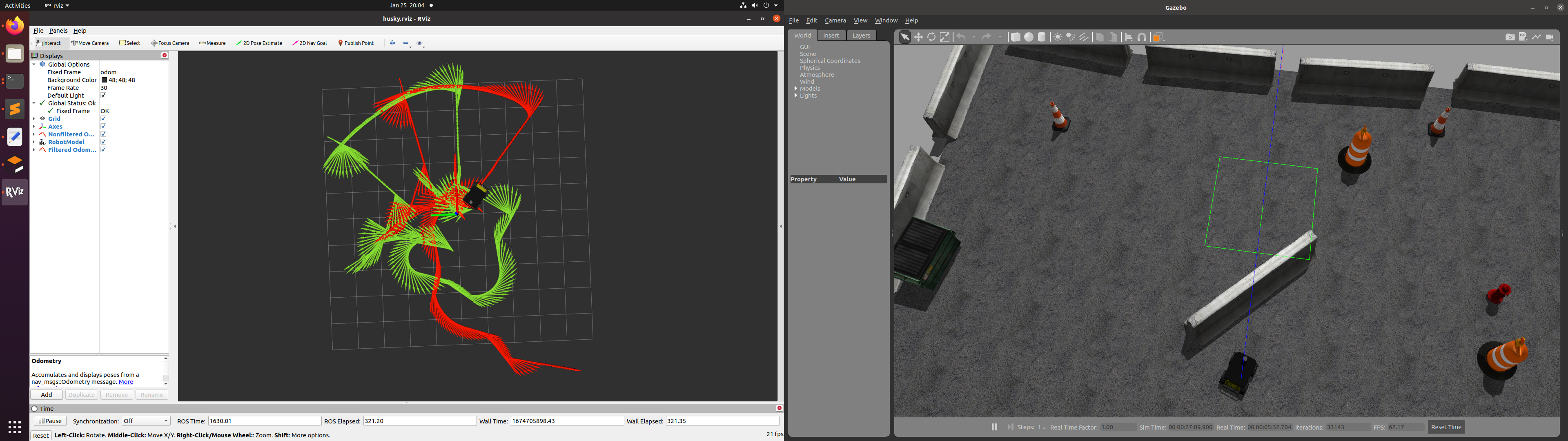1568x441 pixels.
Task: Toggle the RobotModel display checkbox
Action: 103,142
